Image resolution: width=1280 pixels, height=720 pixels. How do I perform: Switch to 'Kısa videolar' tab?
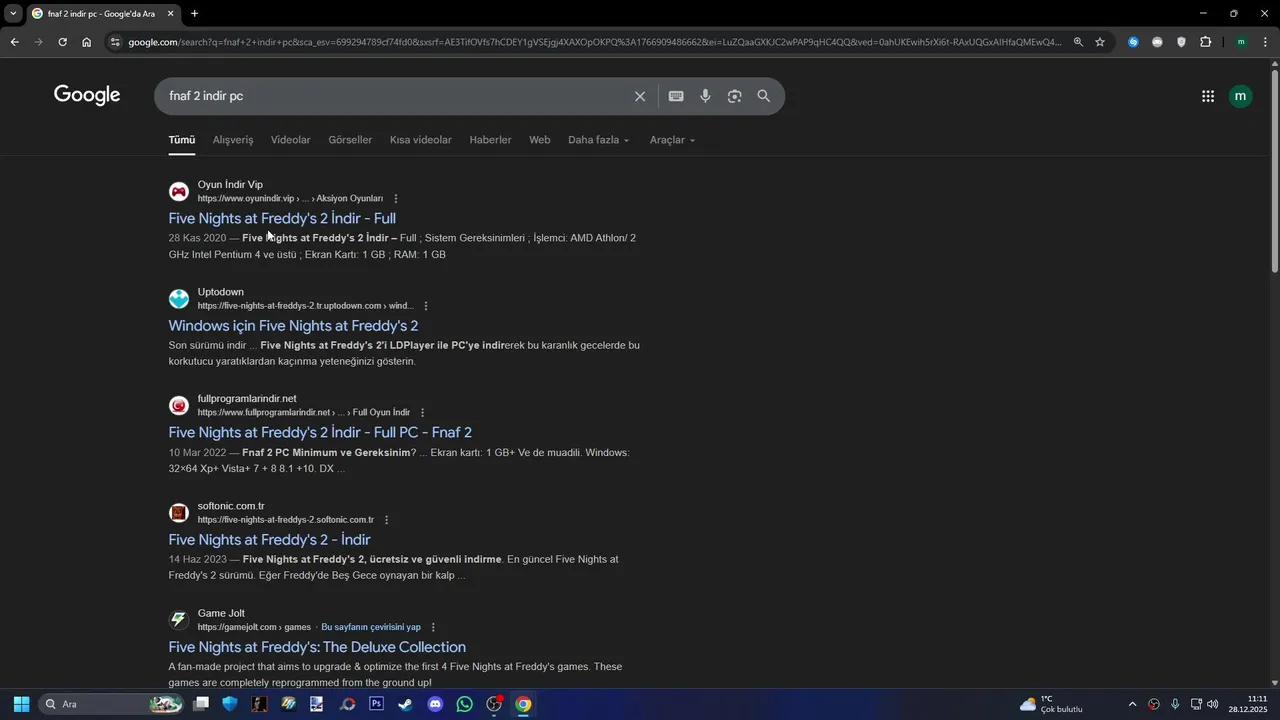(421, 140)
